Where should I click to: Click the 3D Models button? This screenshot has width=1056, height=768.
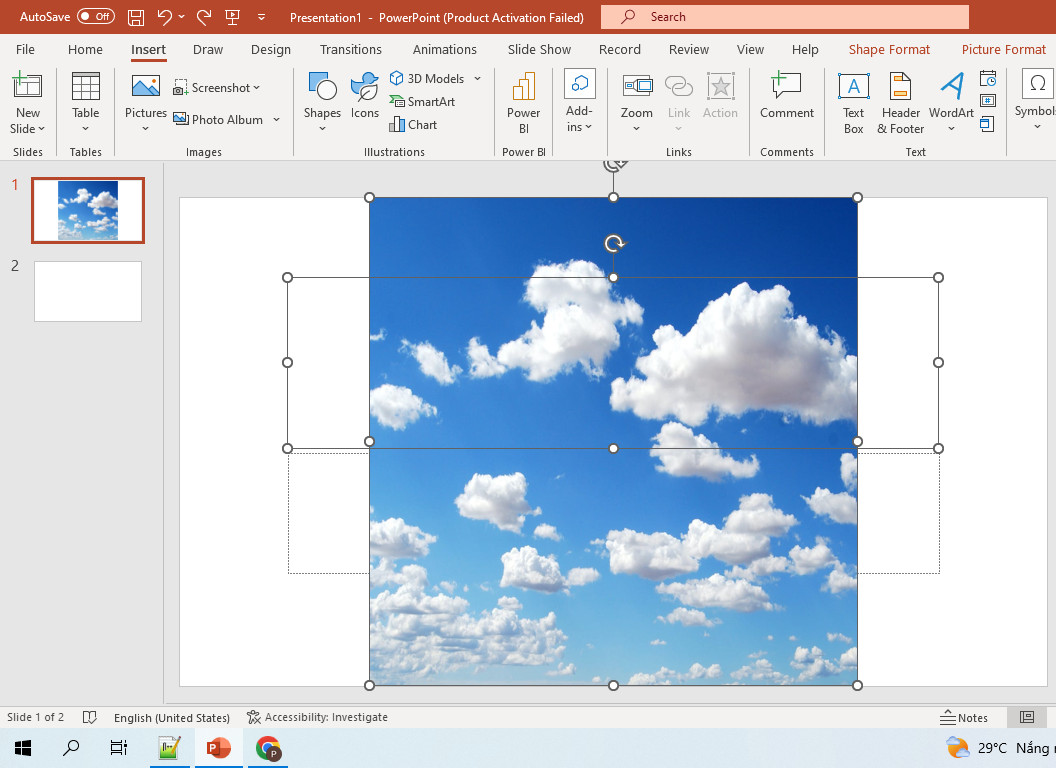click(427, 78)
